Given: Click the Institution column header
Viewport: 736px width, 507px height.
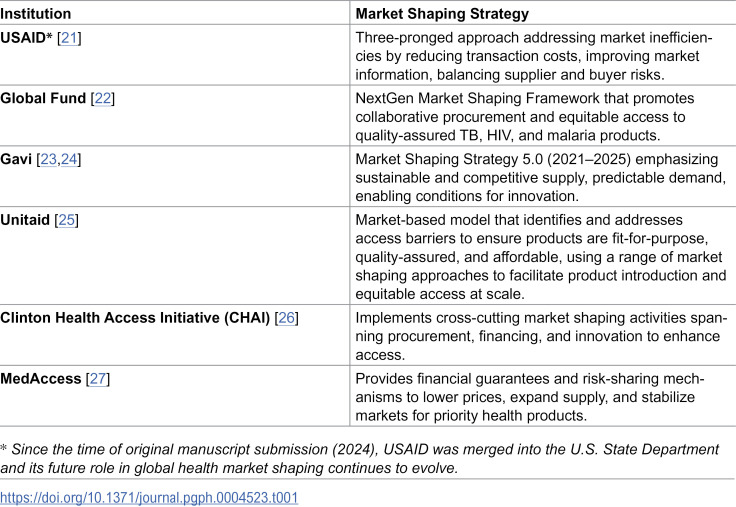Looking at the screenshot, I should (x=36, y=14).
